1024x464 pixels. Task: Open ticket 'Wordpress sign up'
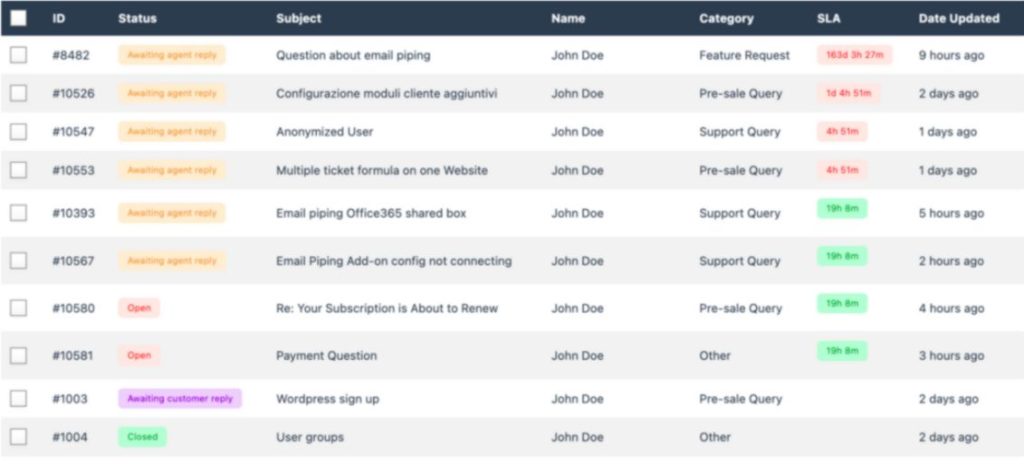coord(327,399)
